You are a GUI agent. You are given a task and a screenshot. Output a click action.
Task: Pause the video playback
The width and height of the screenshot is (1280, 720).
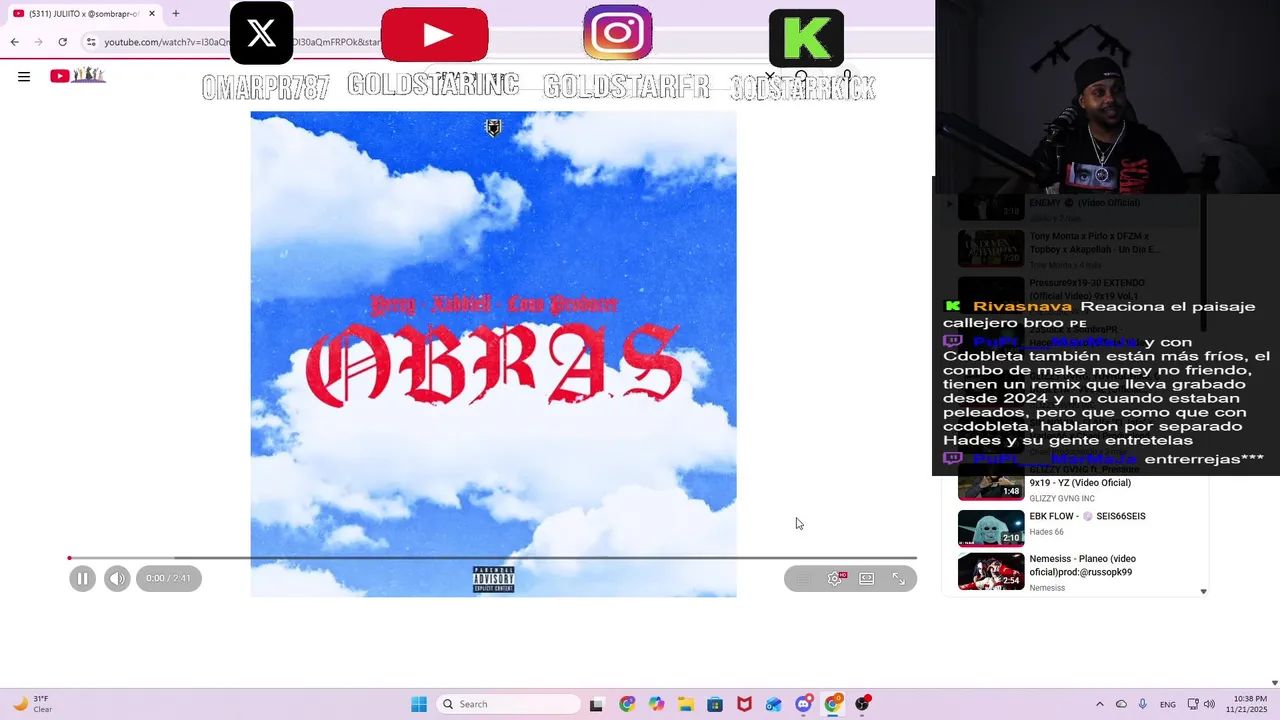tap(82, 578)
